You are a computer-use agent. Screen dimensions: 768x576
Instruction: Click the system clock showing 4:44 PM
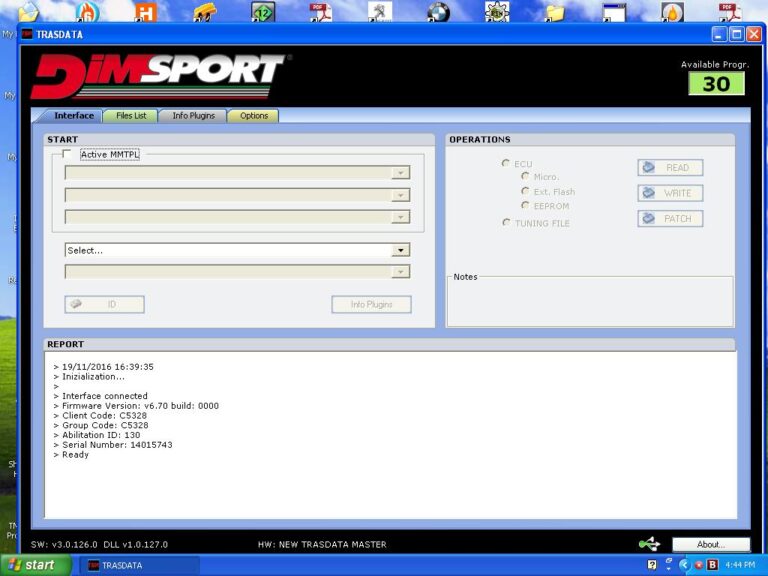click(740, 565)
